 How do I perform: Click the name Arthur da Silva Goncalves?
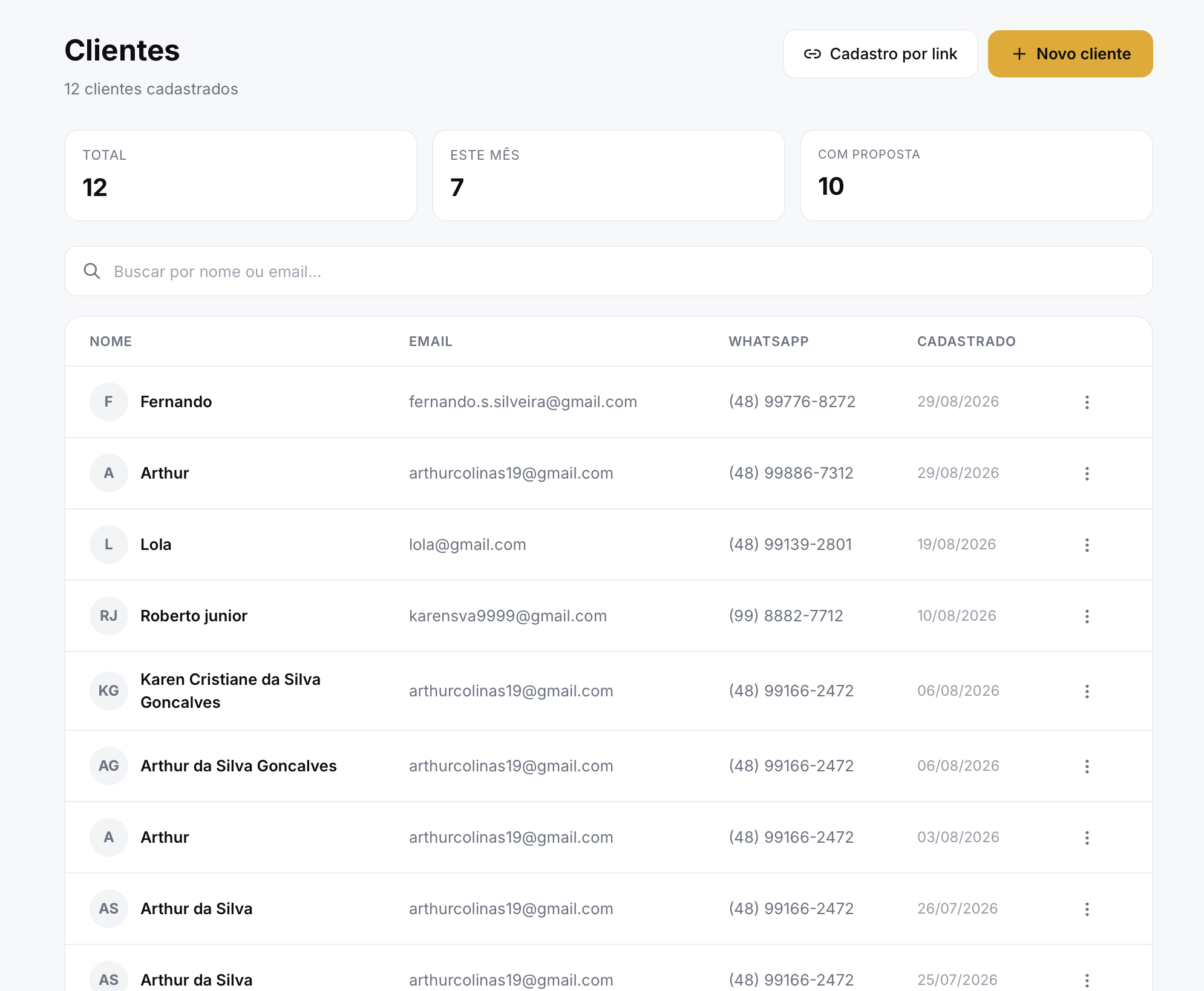click(x=238, y=766)
